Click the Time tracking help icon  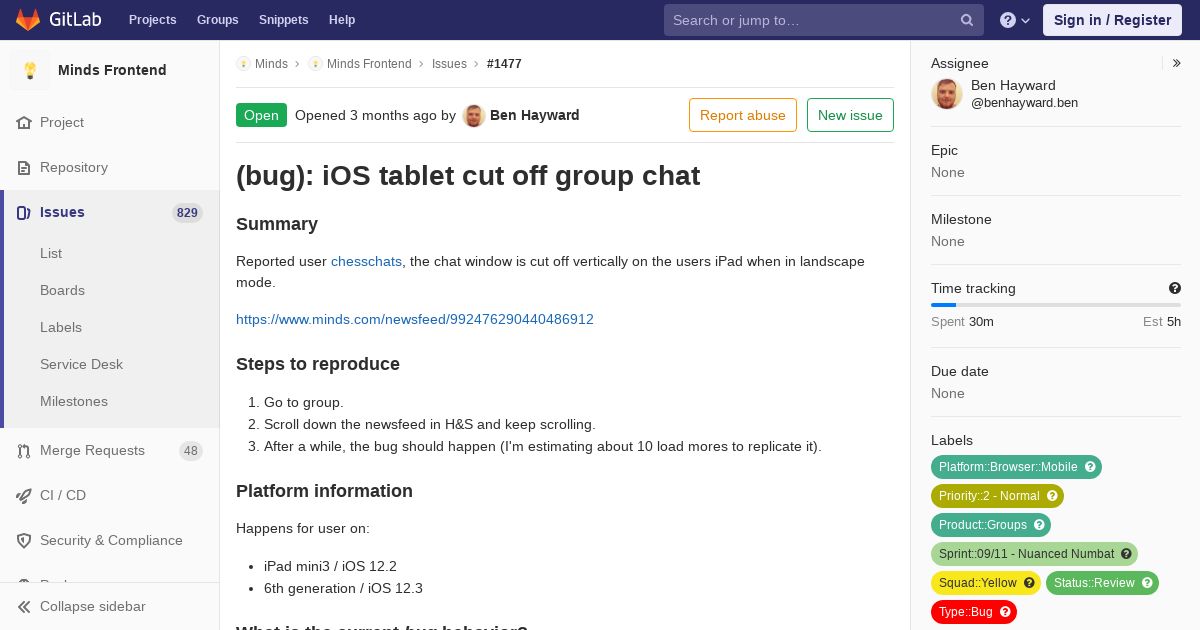(1175, 288)
